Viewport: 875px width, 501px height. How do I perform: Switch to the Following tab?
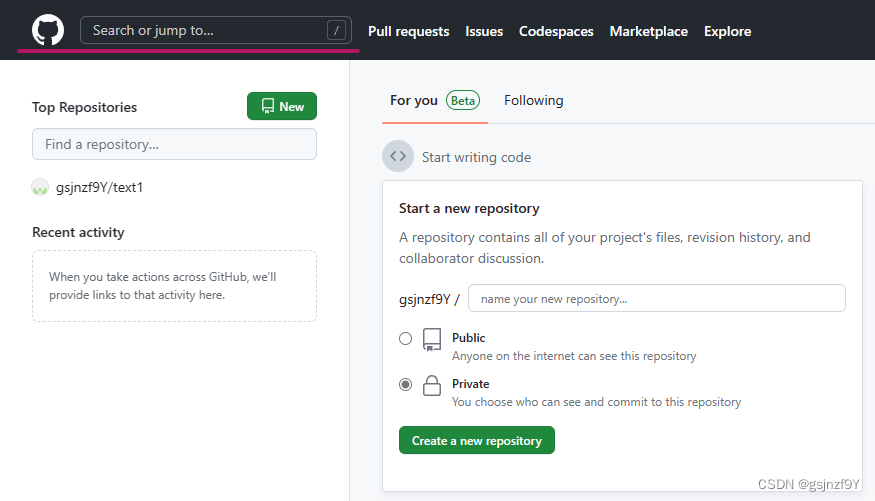tap(533, 100)
